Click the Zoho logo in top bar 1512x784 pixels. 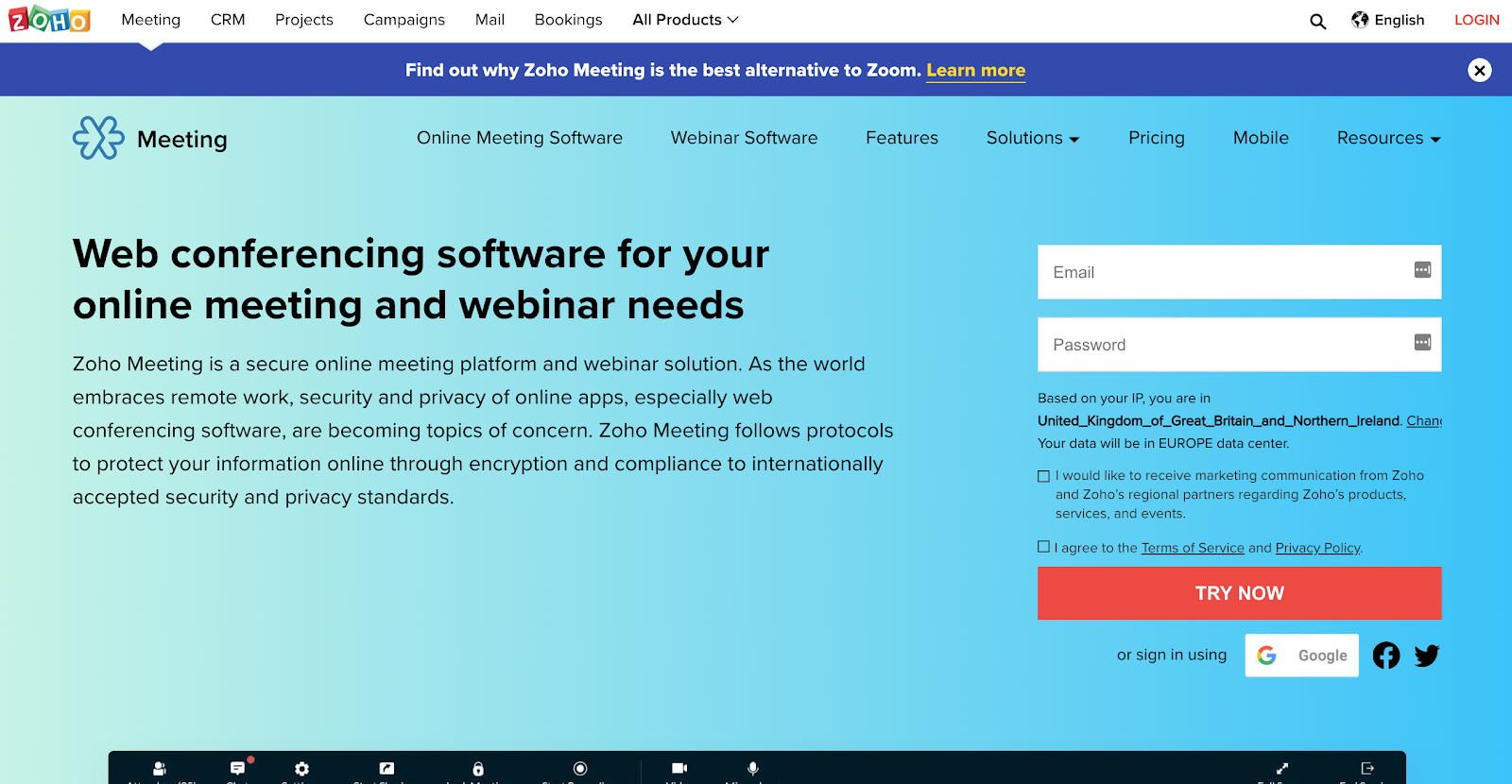(49, 19)
